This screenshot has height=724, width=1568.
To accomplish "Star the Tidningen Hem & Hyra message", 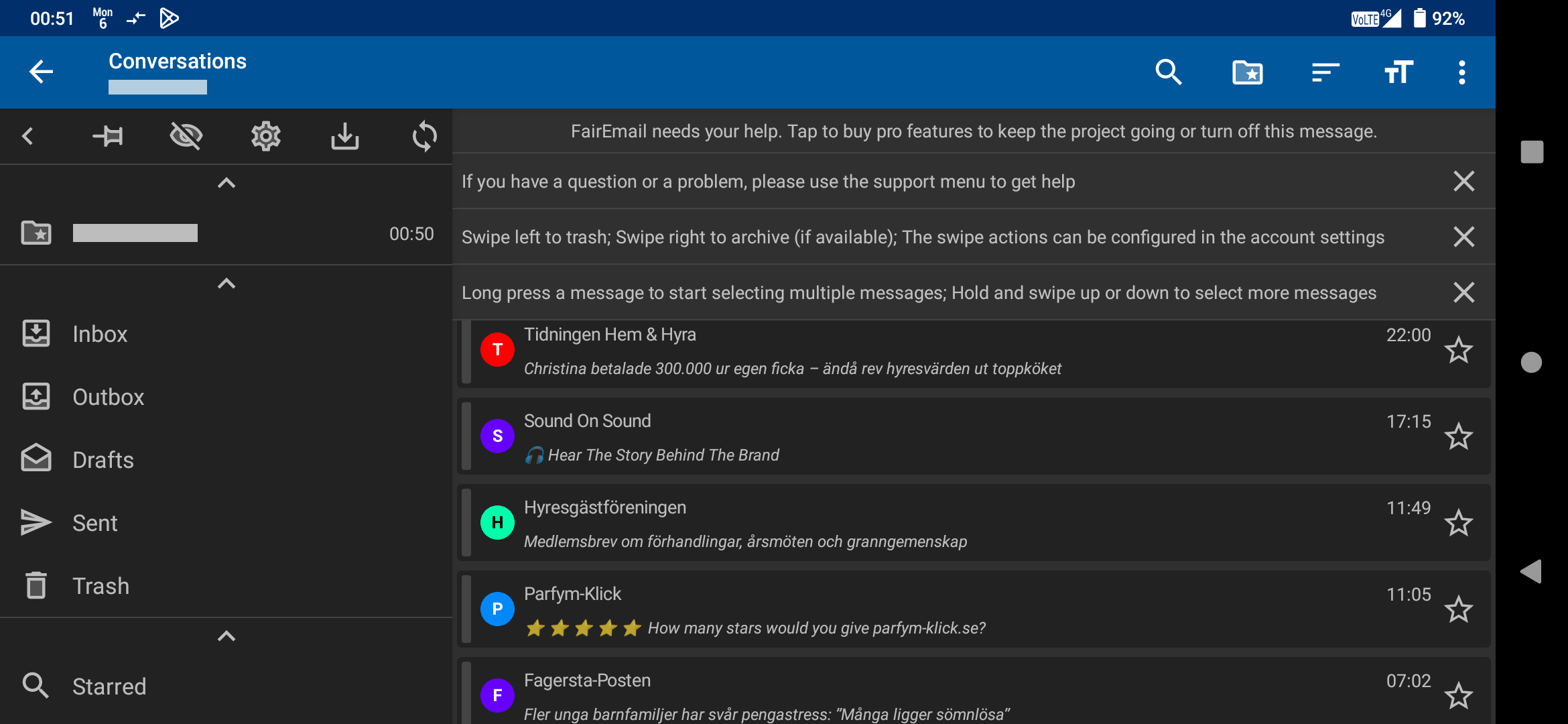I will 1458,351.
